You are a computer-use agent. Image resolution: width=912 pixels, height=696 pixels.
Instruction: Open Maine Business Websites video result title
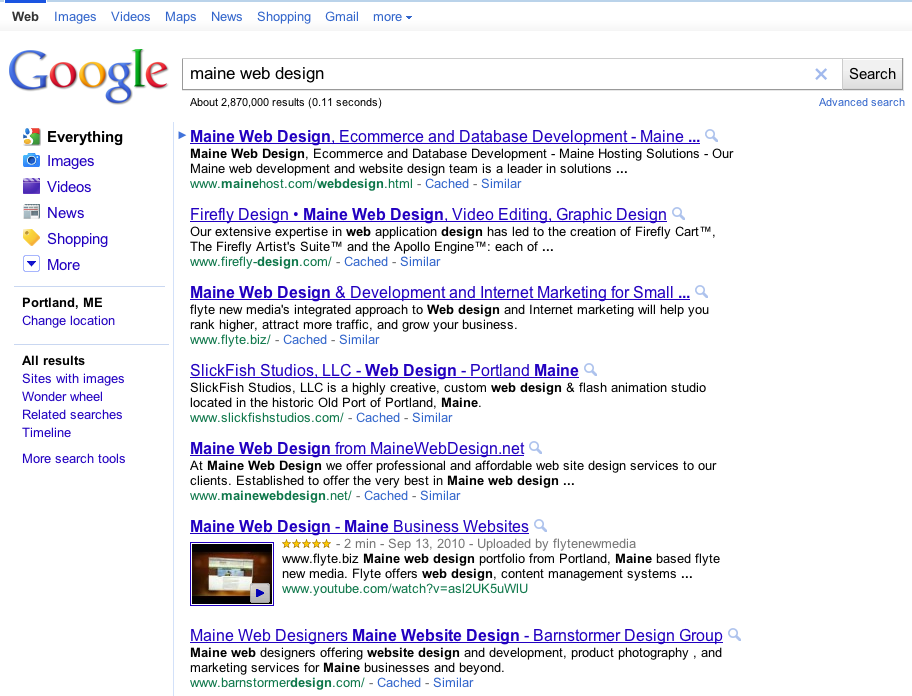(359, 526)
